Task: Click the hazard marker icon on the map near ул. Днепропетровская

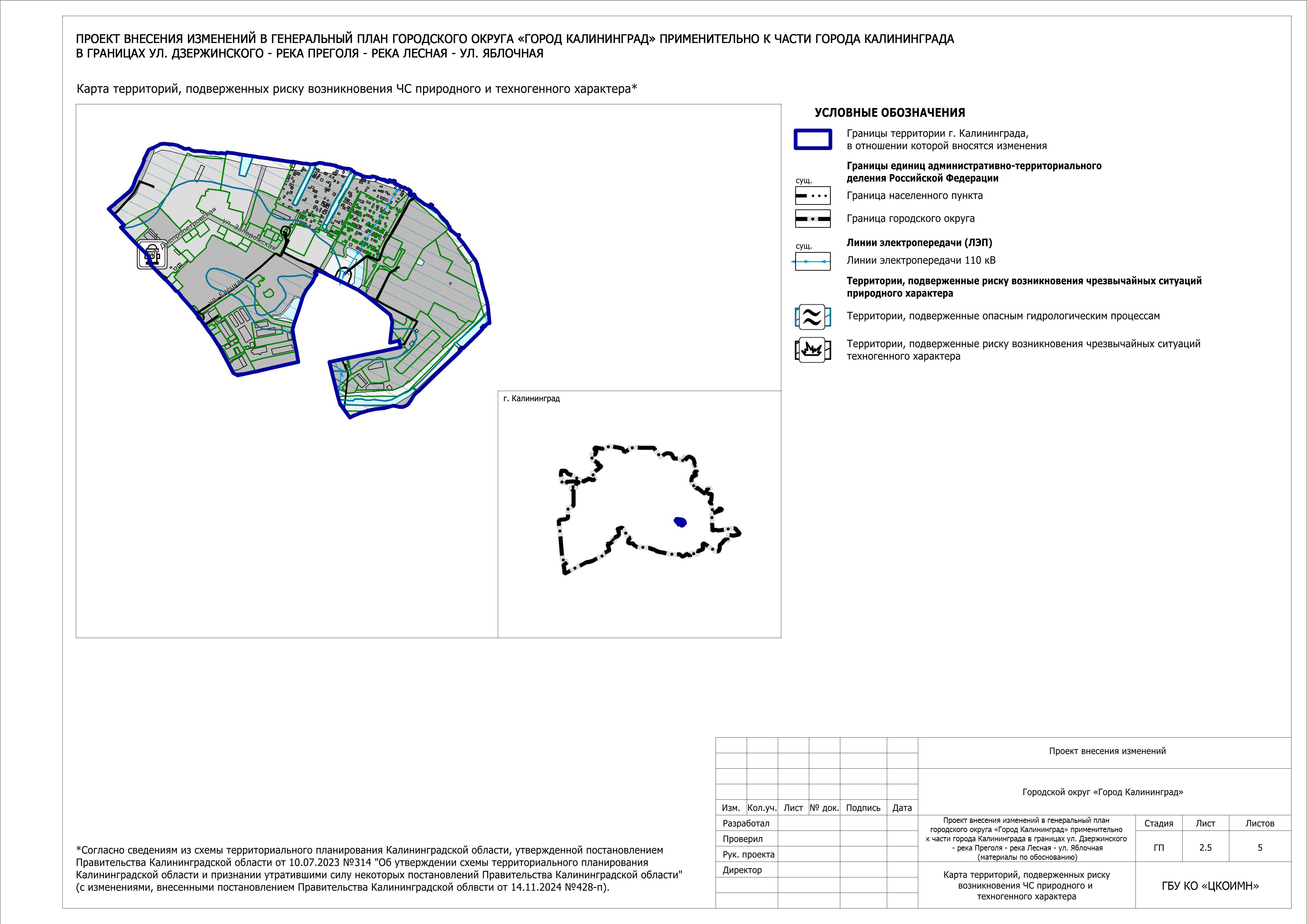Action: 151,254
